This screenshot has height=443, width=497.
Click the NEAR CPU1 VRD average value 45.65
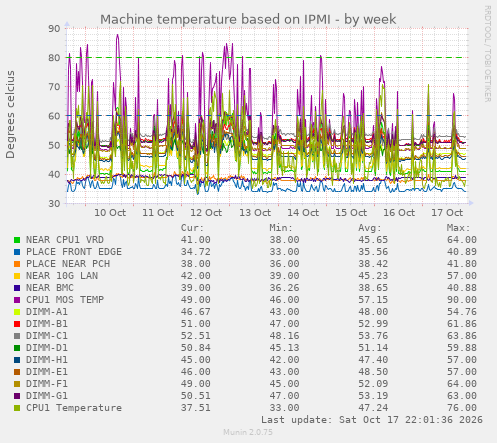click(x=373, y=240)
